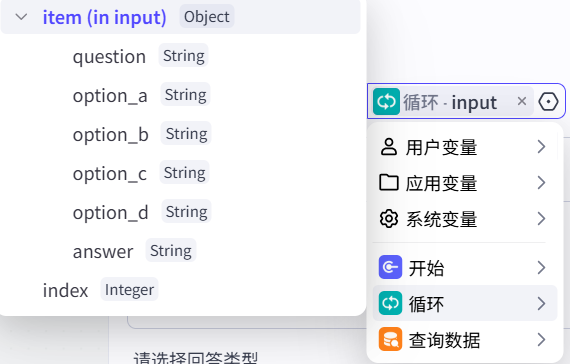This screenshot has width=570, height=364.
Task: Click the user icon beside 用户变量
Action: click(389, 147)
